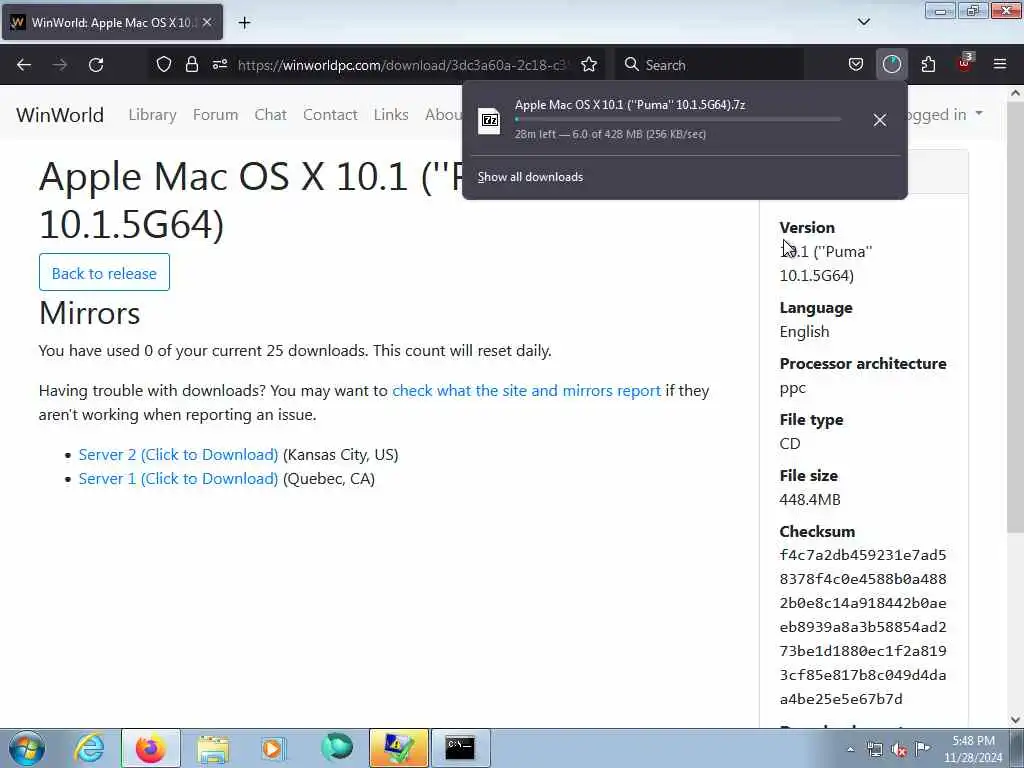Select the WinWorld: Apple Mac OS X tab
The height and width of the screenshot is (768, 1024).
pyautogui.click(x=112, y=22)
